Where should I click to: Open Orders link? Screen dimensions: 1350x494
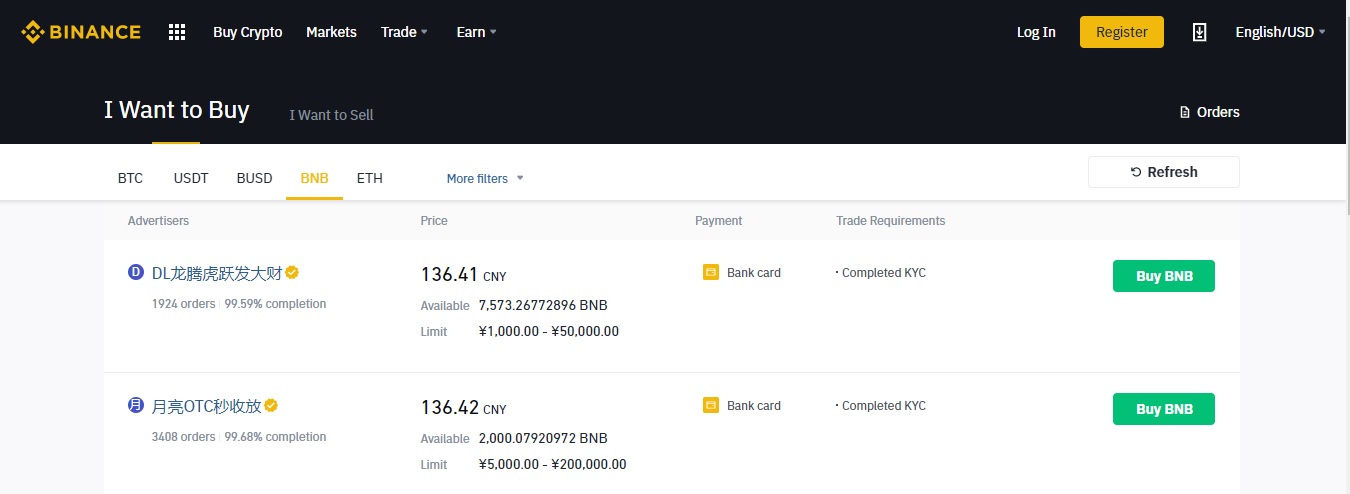[x=1210, y=112]
